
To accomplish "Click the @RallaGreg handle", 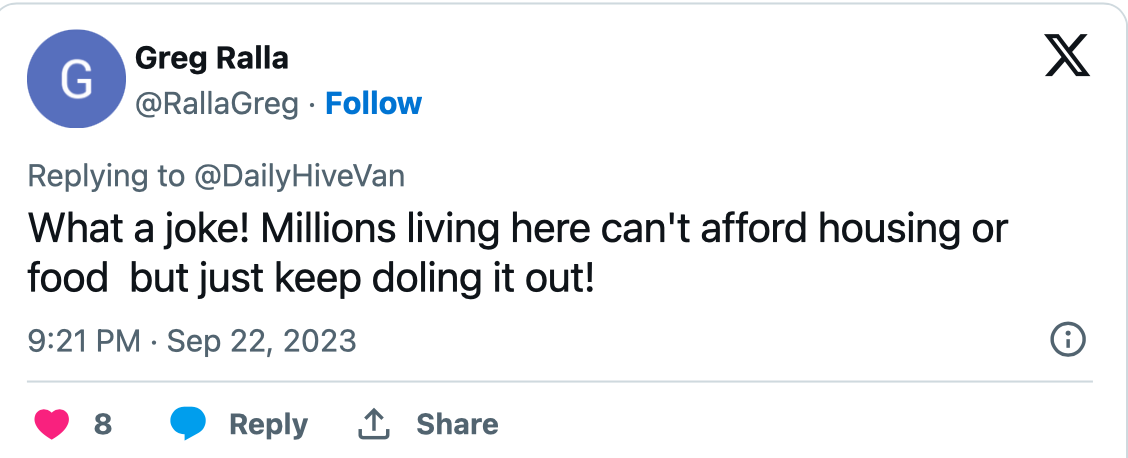I will (217, 104).
